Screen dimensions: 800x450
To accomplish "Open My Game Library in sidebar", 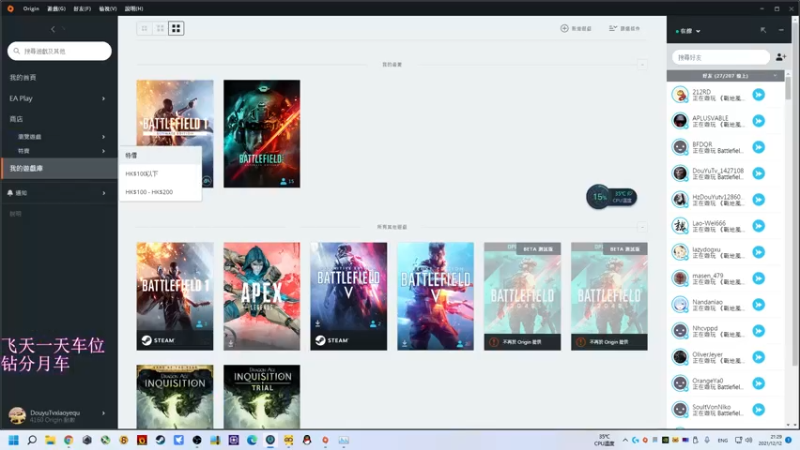I will (59, 168).
